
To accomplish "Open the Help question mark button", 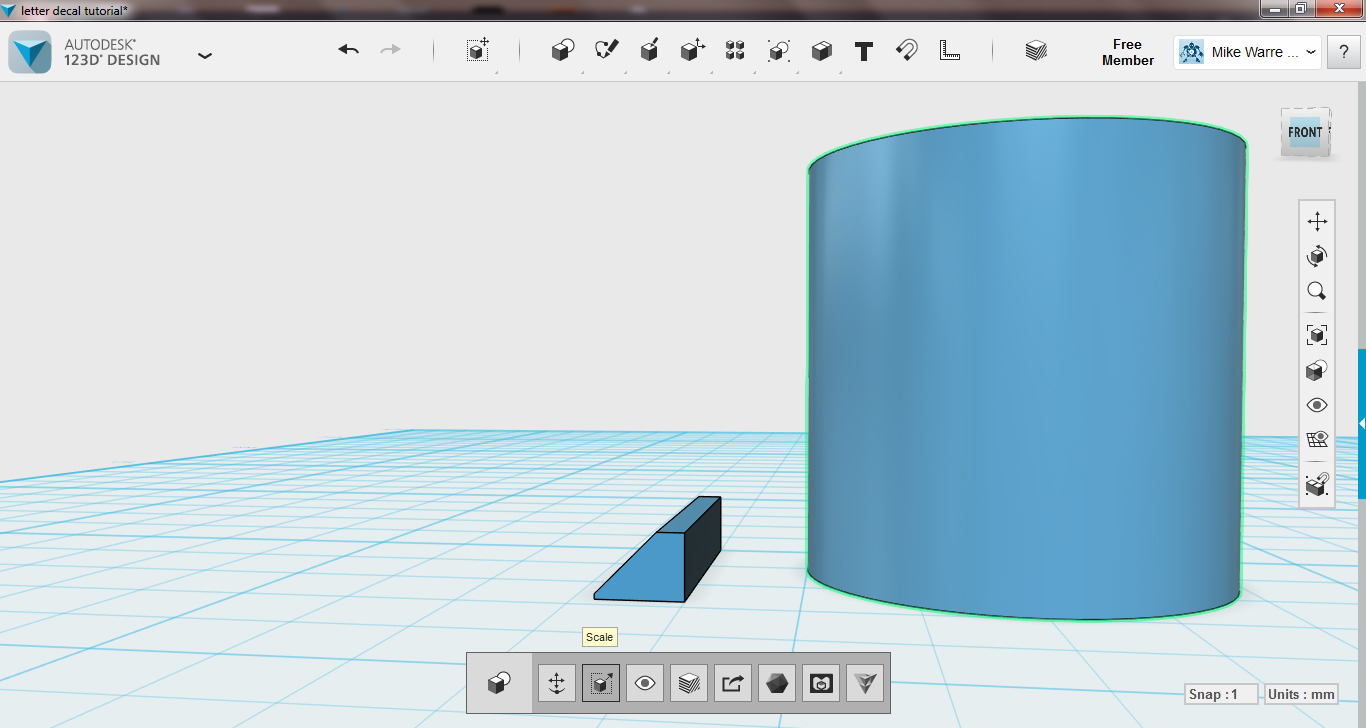I will [x=1343, y=52].
